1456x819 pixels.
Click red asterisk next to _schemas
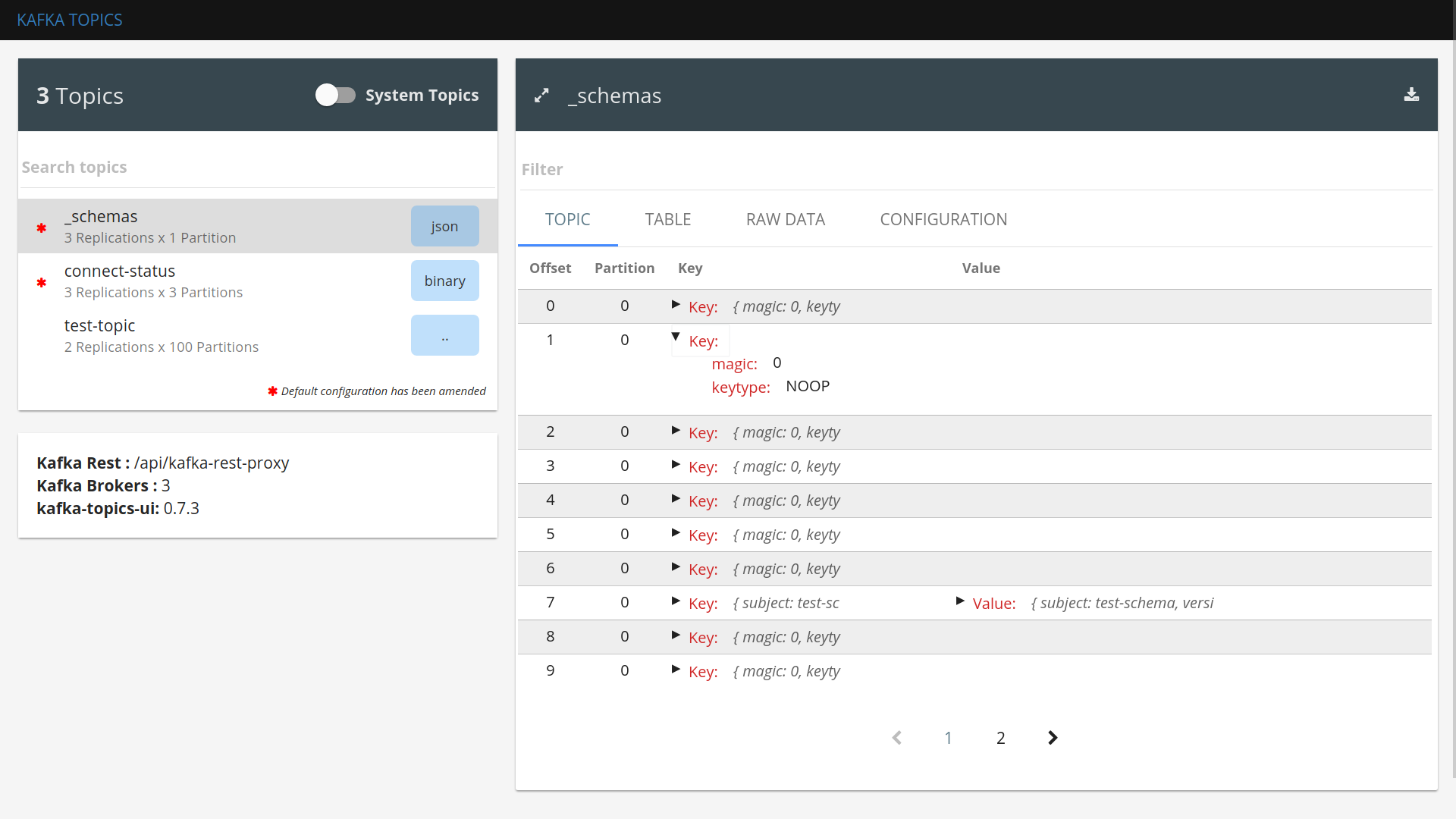(x=42, y=228)
